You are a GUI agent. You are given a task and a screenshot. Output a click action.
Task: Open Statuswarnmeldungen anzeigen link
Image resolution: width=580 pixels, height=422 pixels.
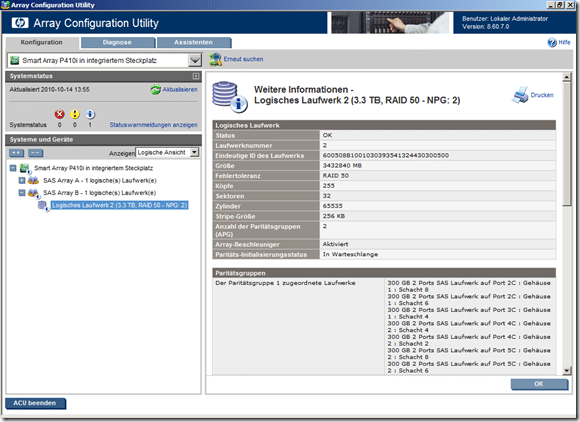154,125
